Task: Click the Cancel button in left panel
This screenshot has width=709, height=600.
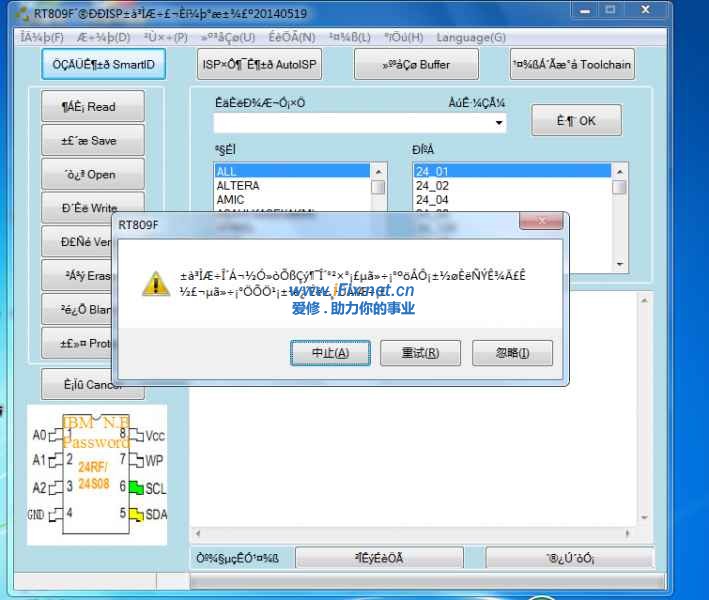Action: (x=93, y=385)
